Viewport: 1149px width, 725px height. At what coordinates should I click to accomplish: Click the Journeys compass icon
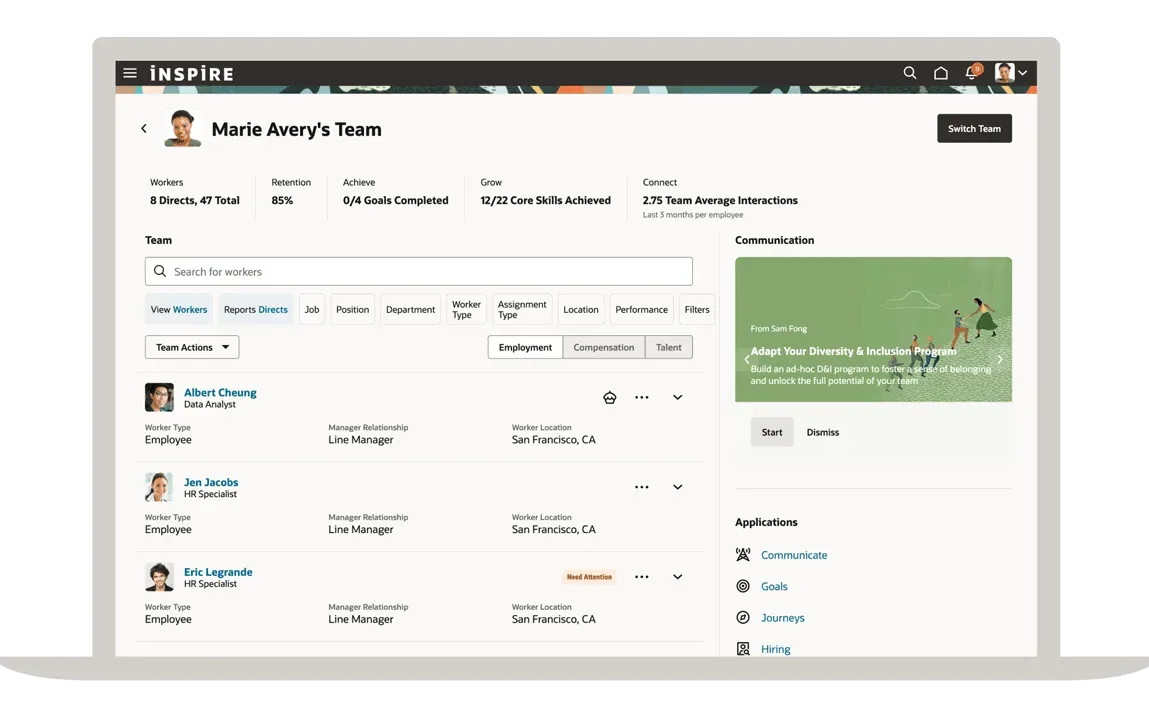coord(743,617)
